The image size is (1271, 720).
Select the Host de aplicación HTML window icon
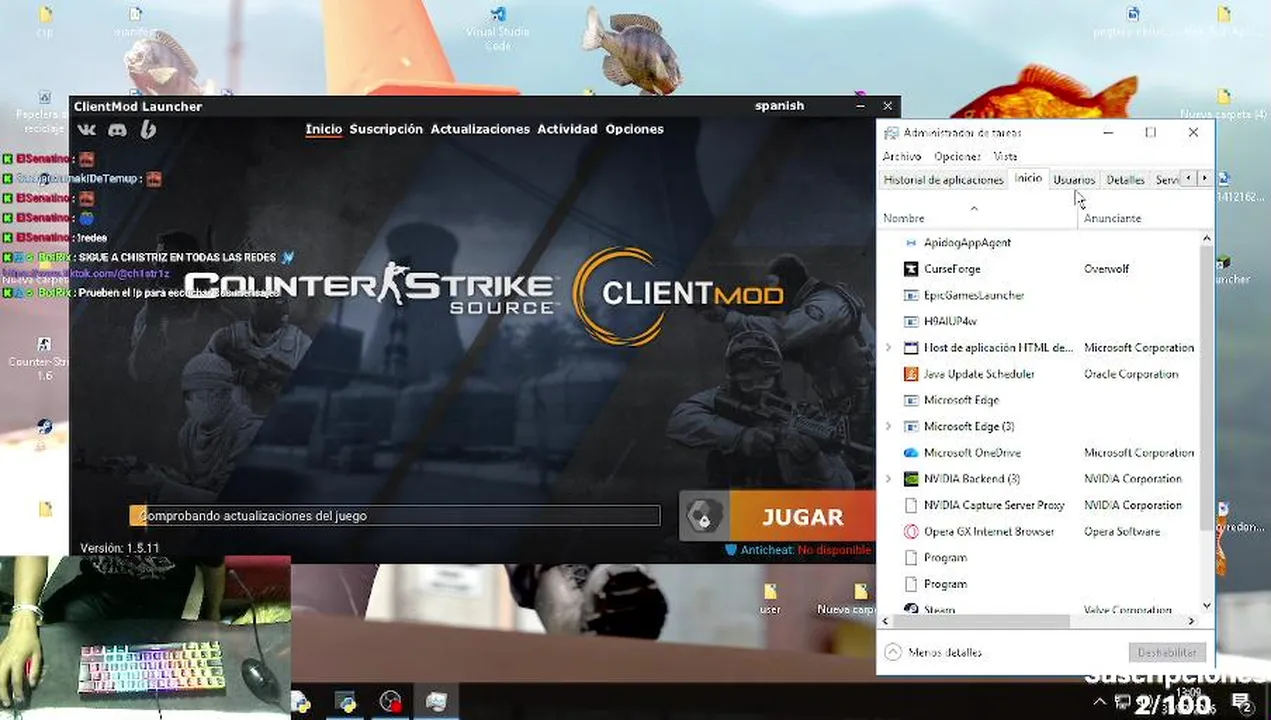pyautogui.click(x=910, y=348)
